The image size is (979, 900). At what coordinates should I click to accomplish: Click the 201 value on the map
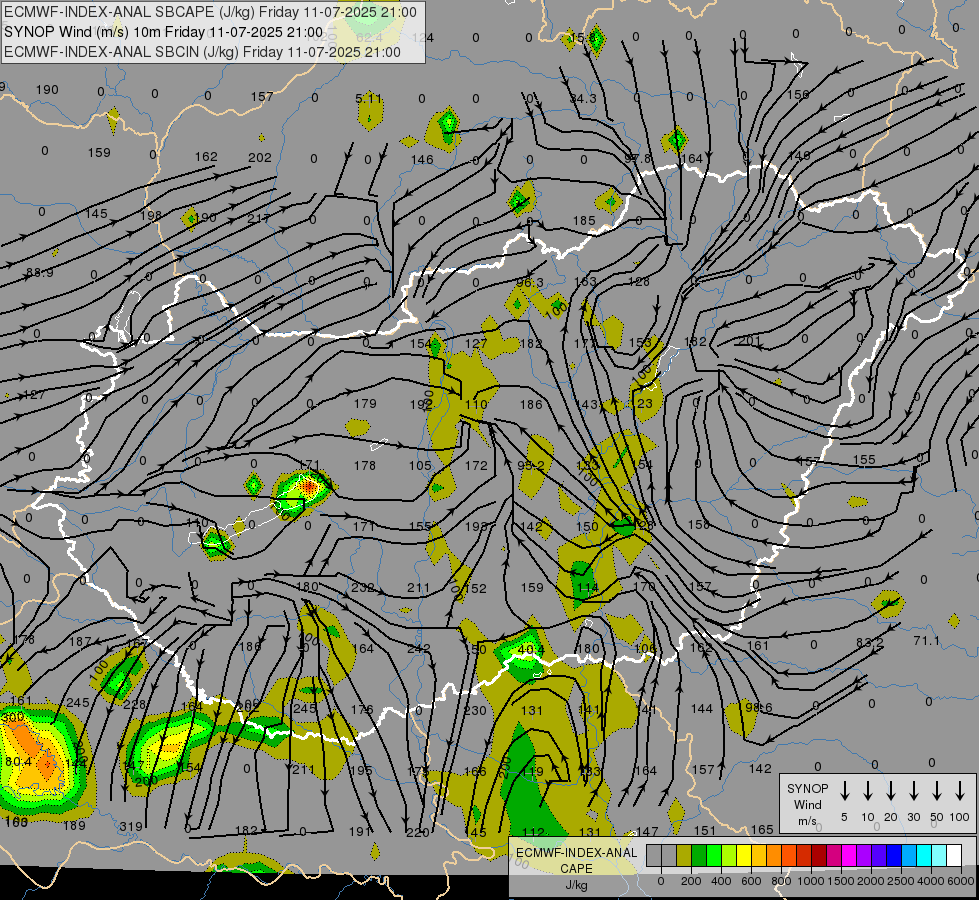click(x=750, y=340)
